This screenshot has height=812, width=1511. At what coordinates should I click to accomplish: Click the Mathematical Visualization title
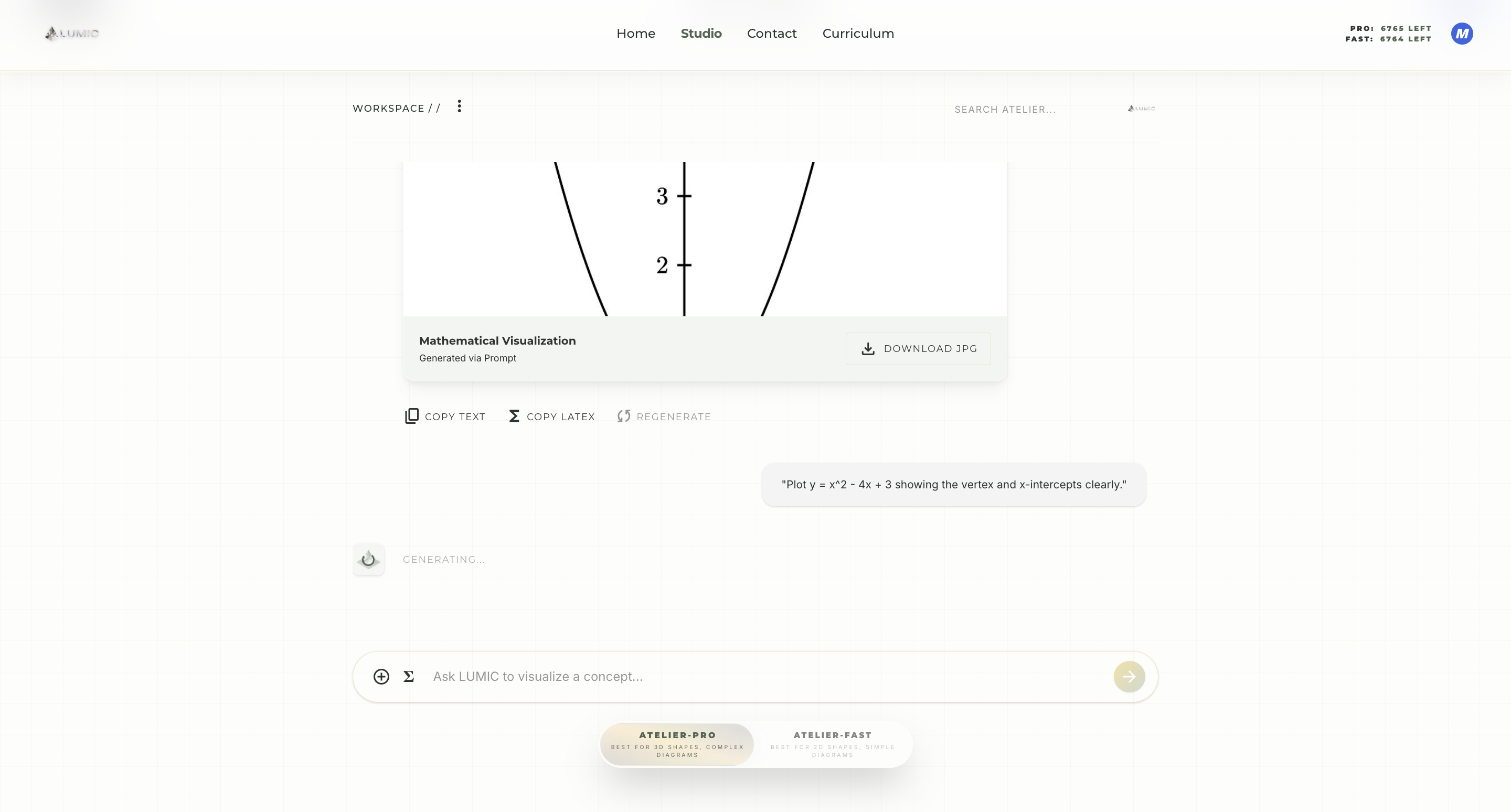click(497, 340)
